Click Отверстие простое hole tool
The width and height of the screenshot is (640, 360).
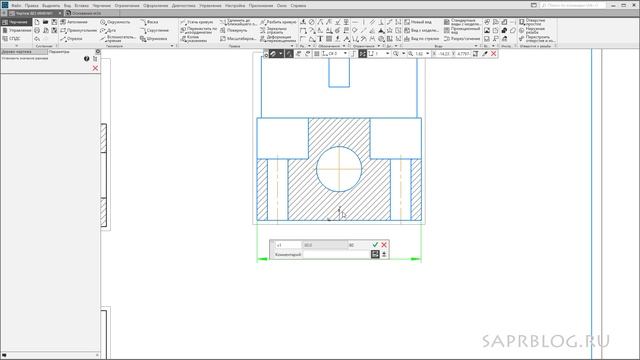coord(532,22)
